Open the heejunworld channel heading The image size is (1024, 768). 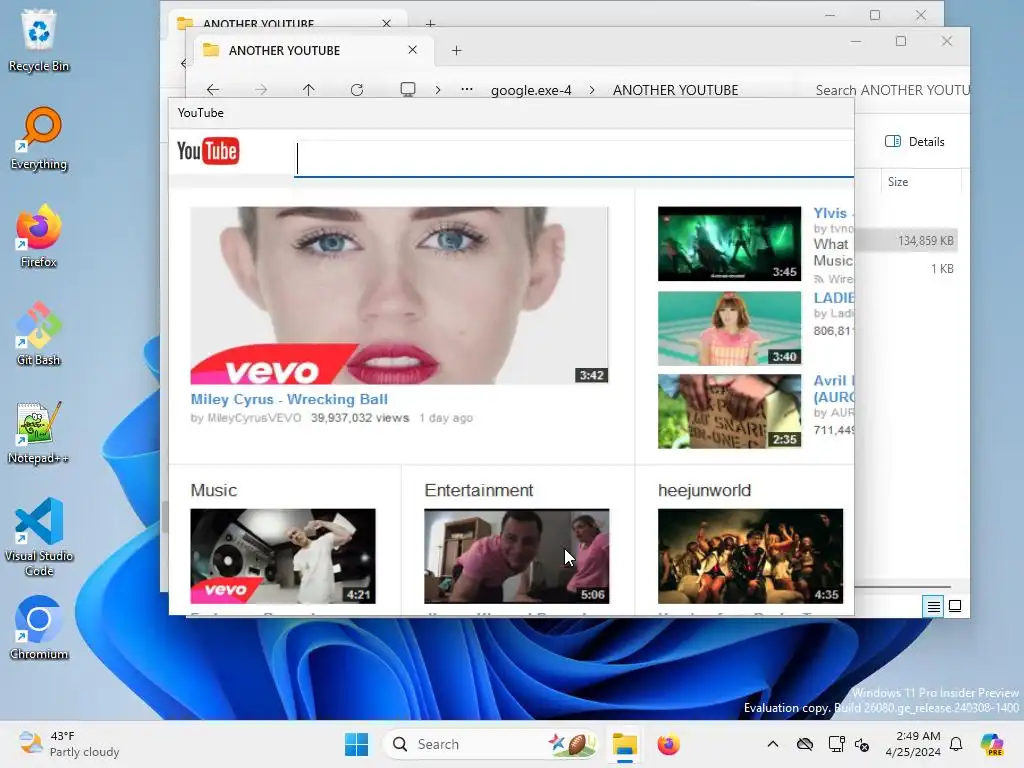(705, 490)
